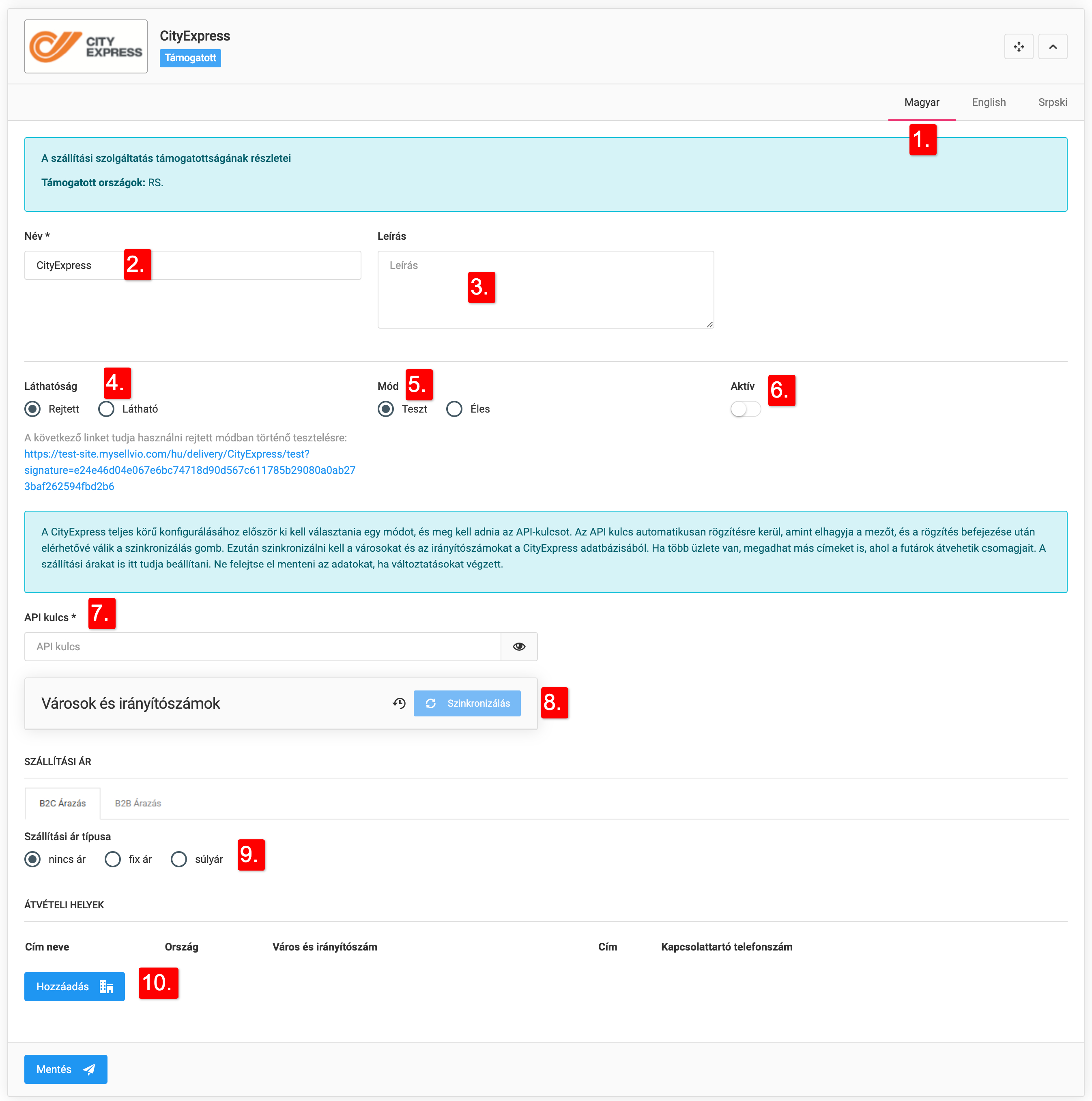
Task: Select fix ár shipping price type
Action: (x=112, y=859)
